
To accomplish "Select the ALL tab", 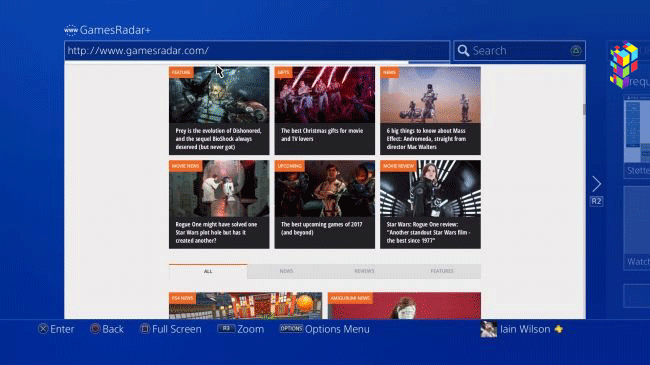I will 208,271.
